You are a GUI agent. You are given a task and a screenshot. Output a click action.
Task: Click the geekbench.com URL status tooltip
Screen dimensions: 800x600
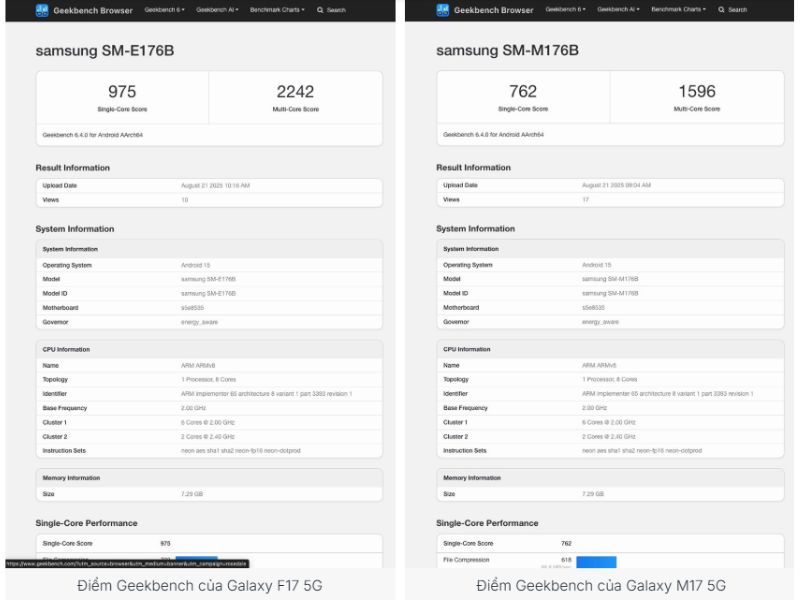(128, 564)
